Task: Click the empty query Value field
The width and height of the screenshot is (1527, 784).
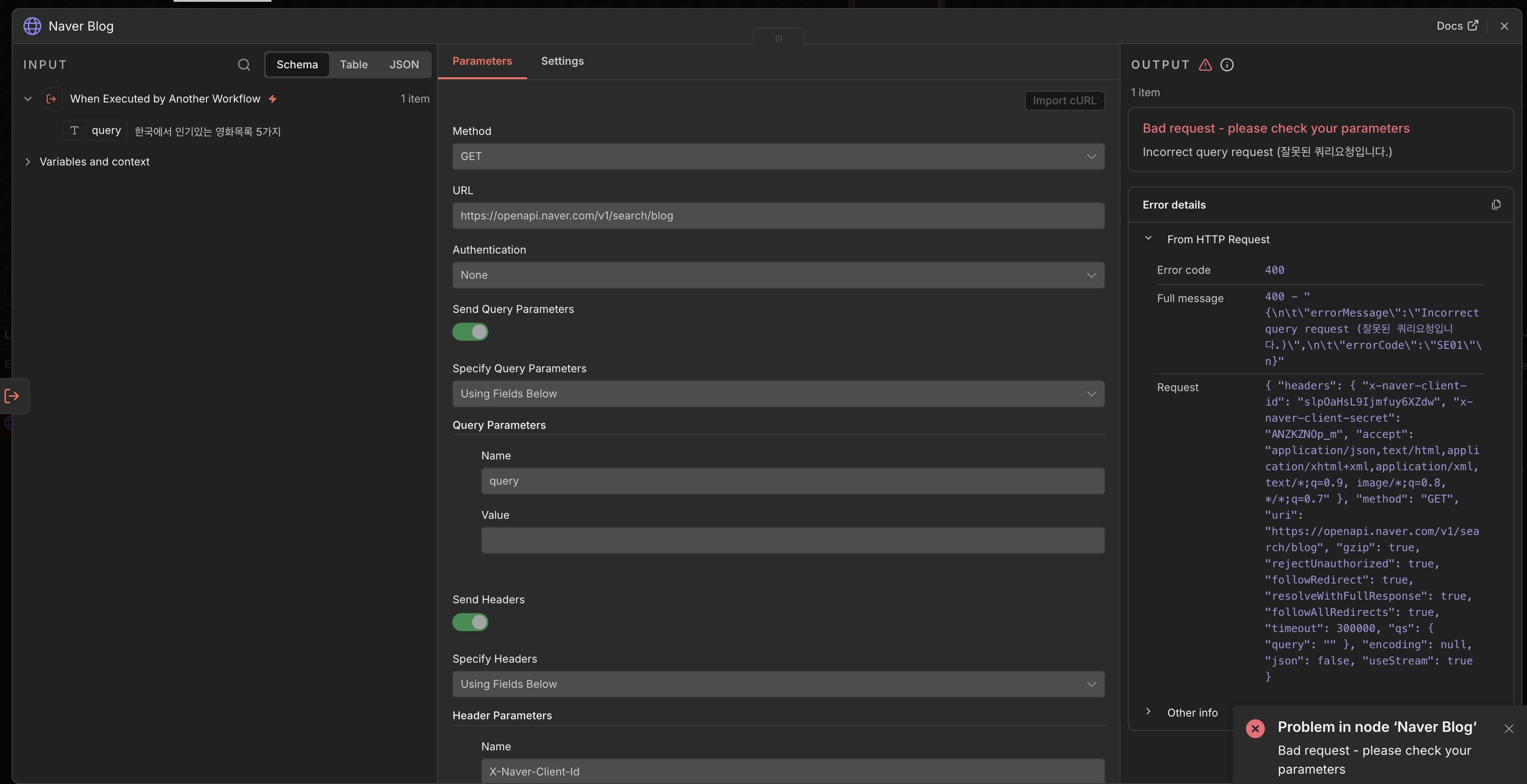Action: [x=792, y=540]
